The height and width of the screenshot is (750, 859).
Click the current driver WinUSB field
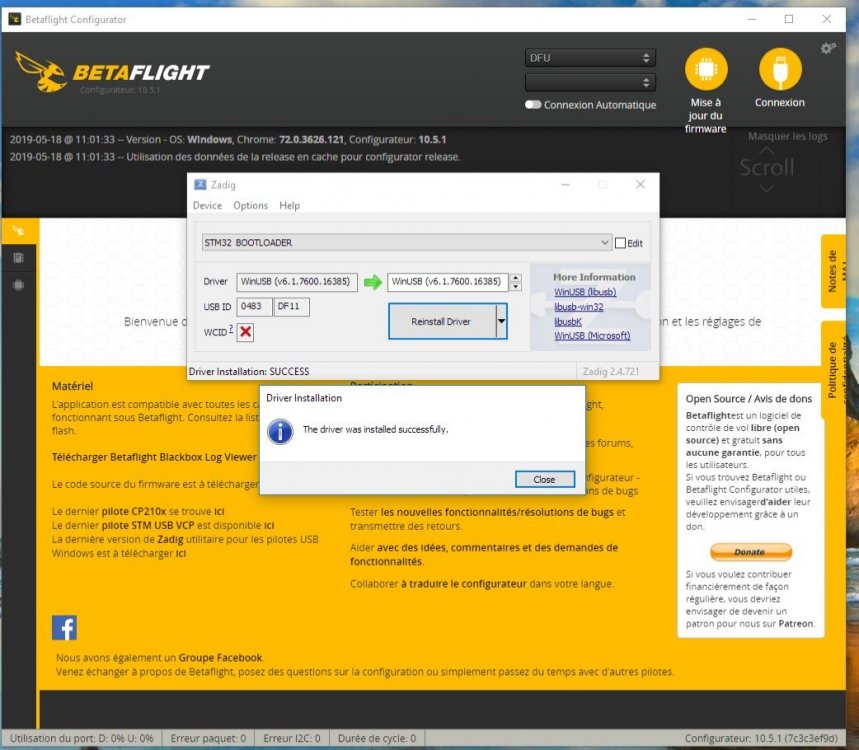coord(297,282)
